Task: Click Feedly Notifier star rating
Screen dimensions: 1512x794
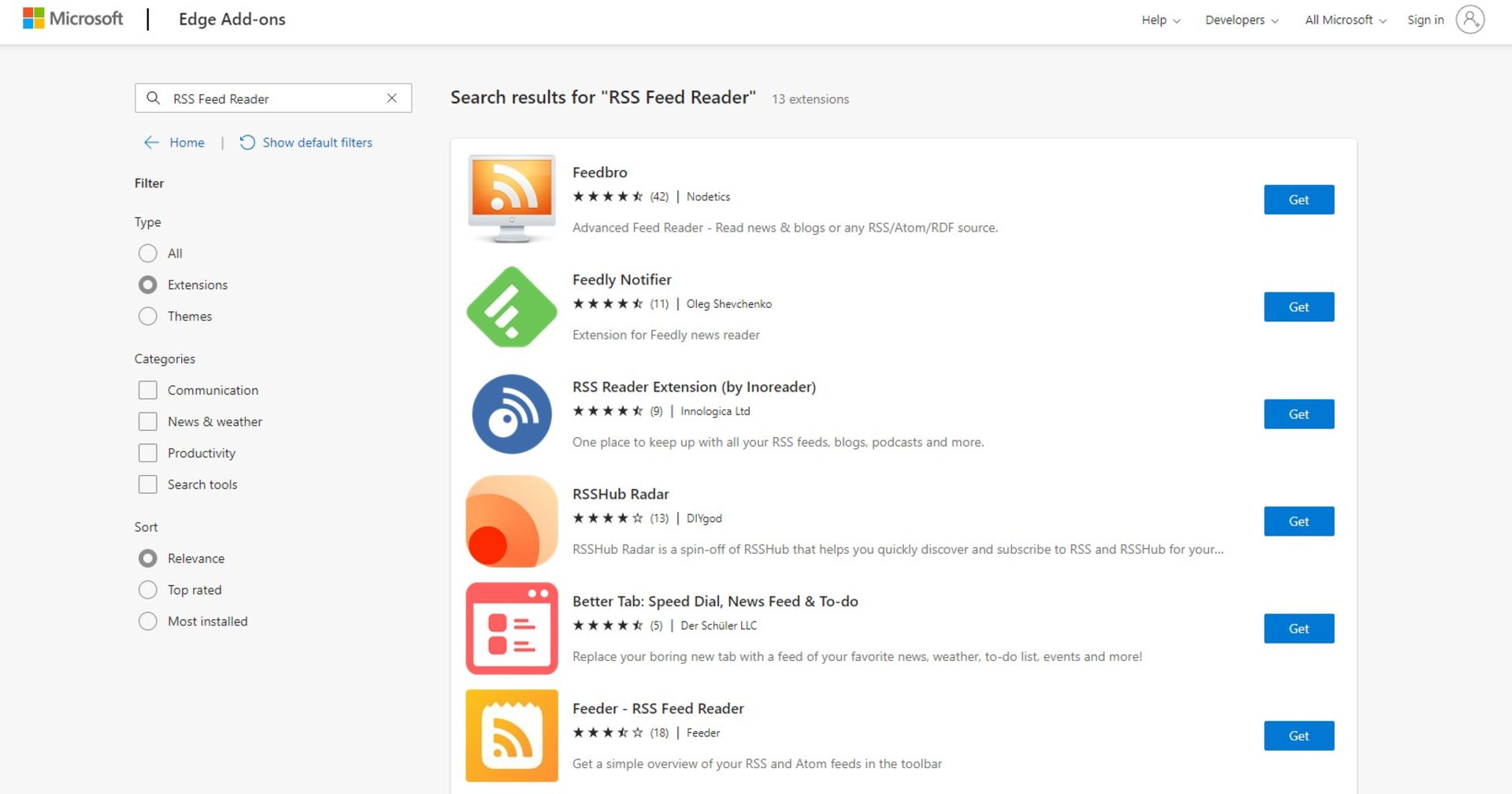Action: tap(608, 303)
